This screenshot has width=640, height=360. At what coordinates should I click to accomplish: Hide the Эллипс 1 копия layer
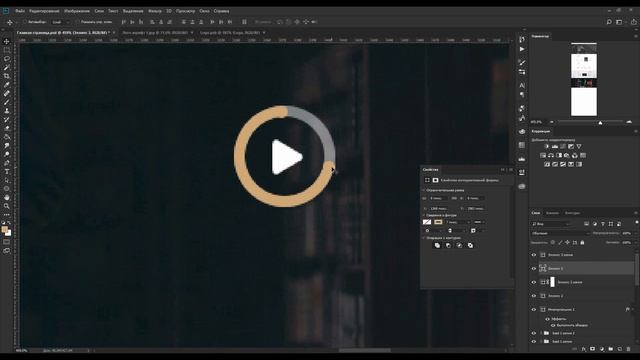533,282
